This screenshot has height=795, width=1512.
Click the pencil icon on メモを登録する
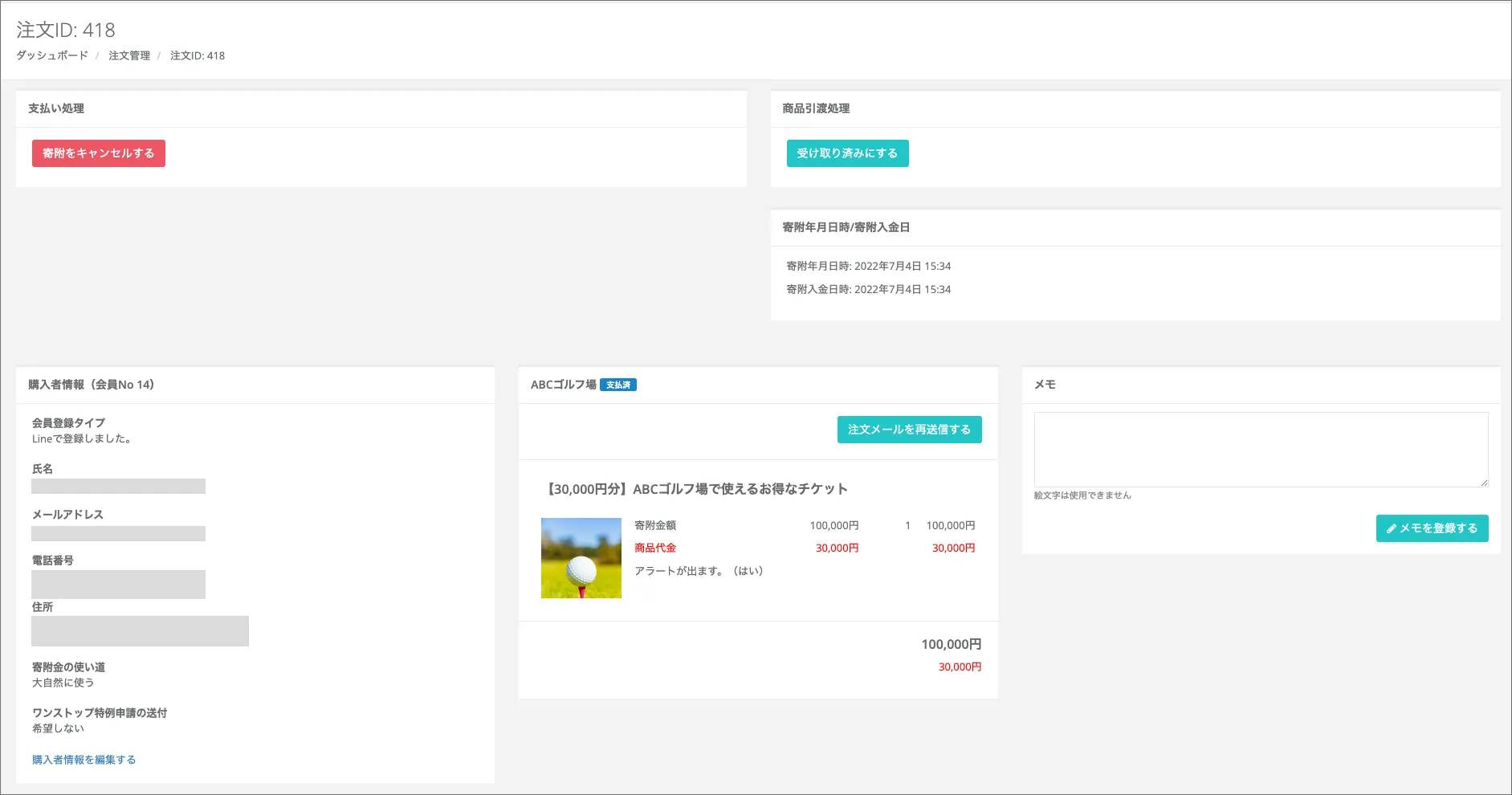1391,528
